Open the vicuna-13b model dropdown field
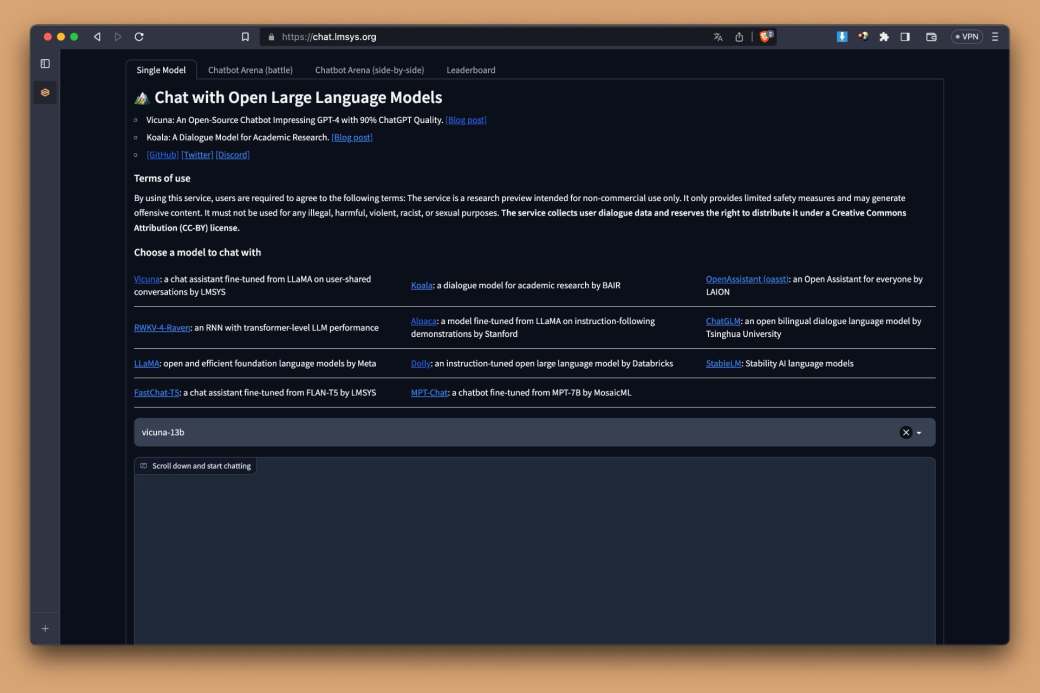 click(535, 432)
